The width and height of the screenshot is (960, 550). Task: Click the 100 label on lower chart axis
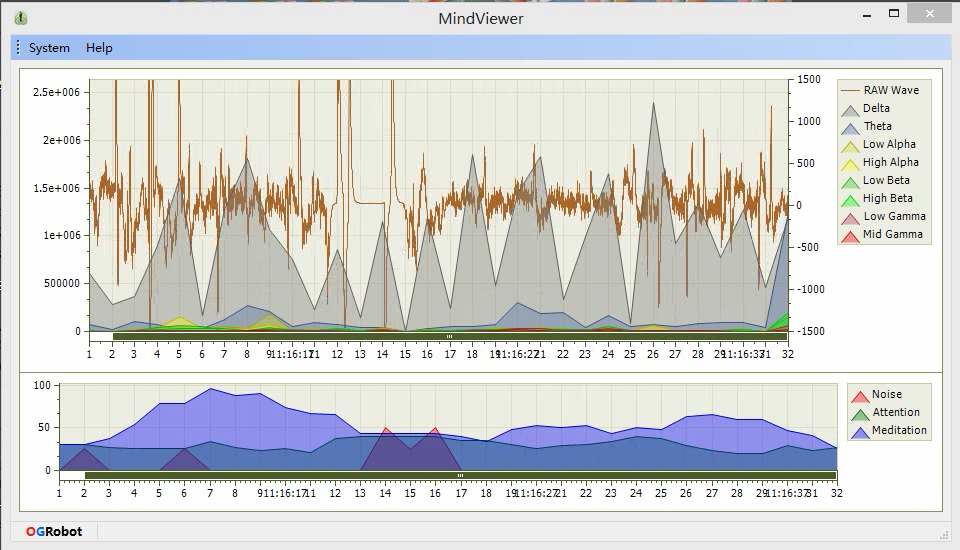pos(42,385)
